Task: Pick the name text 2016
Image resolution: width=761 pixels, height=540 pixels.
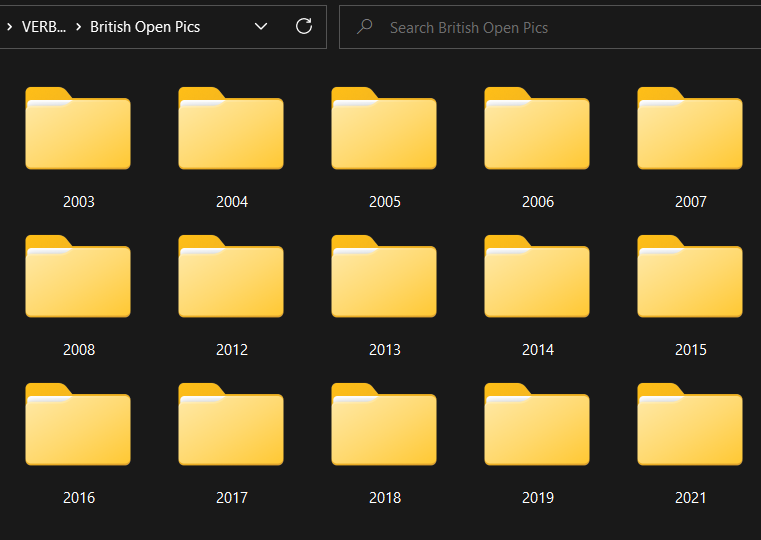Action: pyautogui.click(x=79, y=497)
